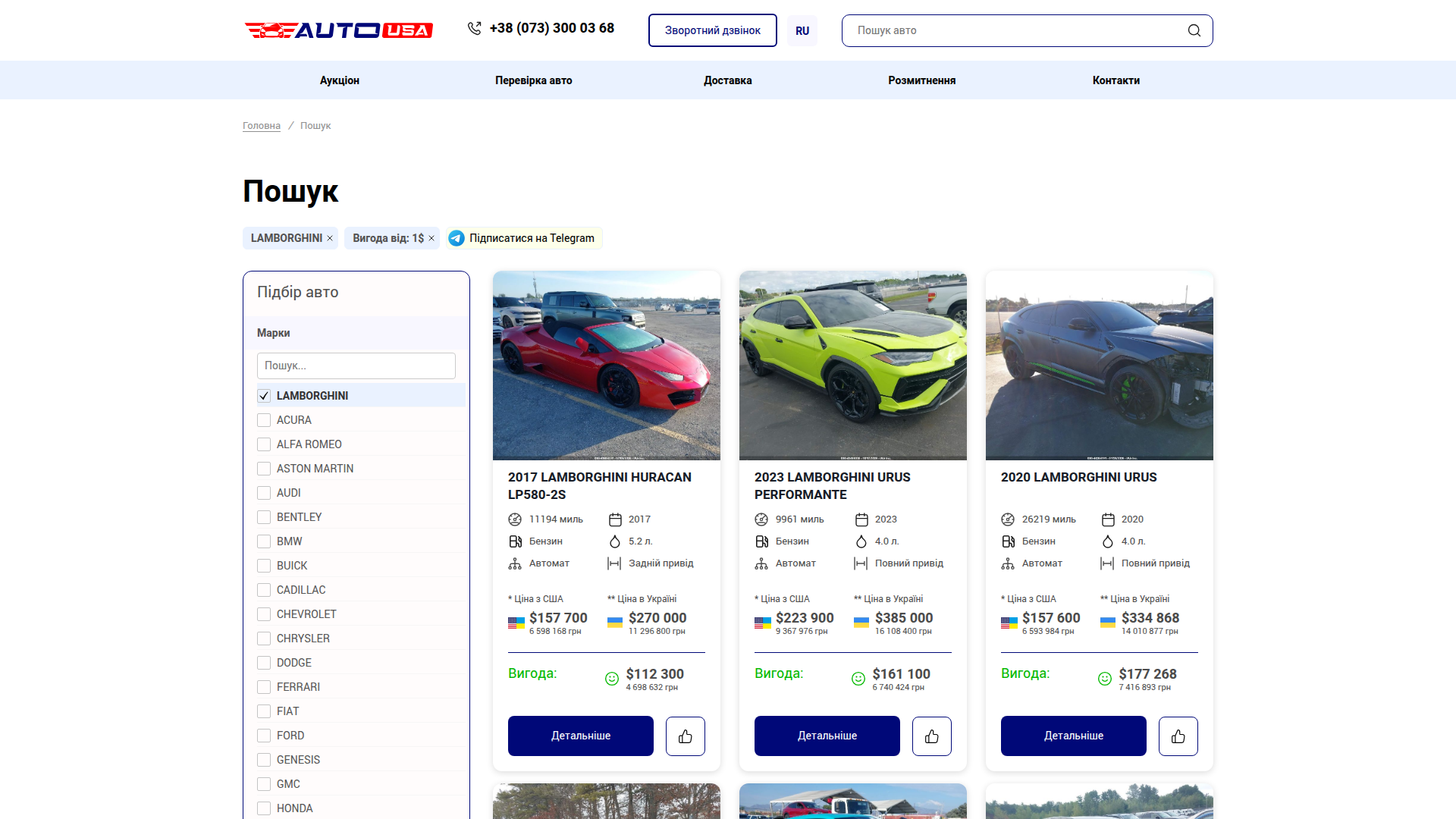Click the calendar icon next to 2023
Screen dimensions: 1456x819
tap(861, 519)
